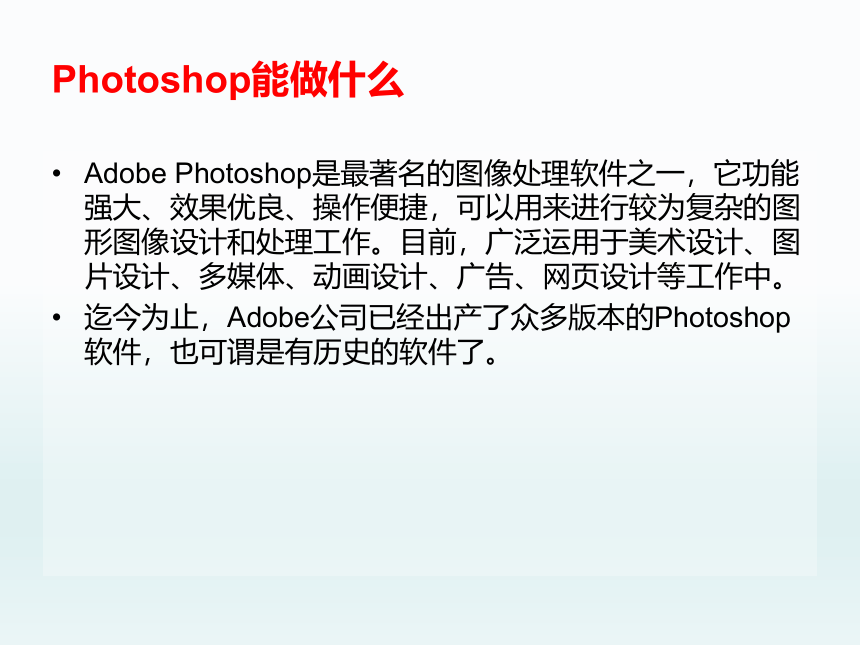Click the phrase 众多版本
This screenshot has height=645, width=860.
(567, 318)
